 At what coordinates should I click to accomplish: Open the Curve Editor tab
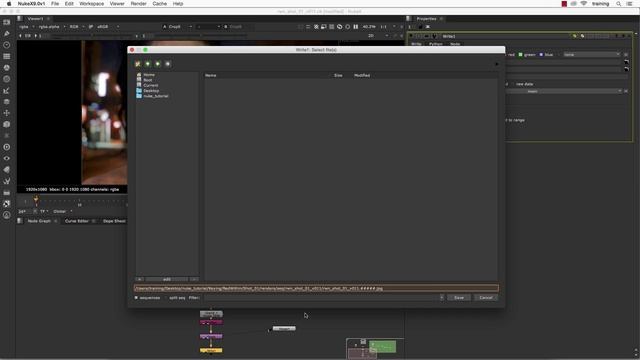coord(77,221)
